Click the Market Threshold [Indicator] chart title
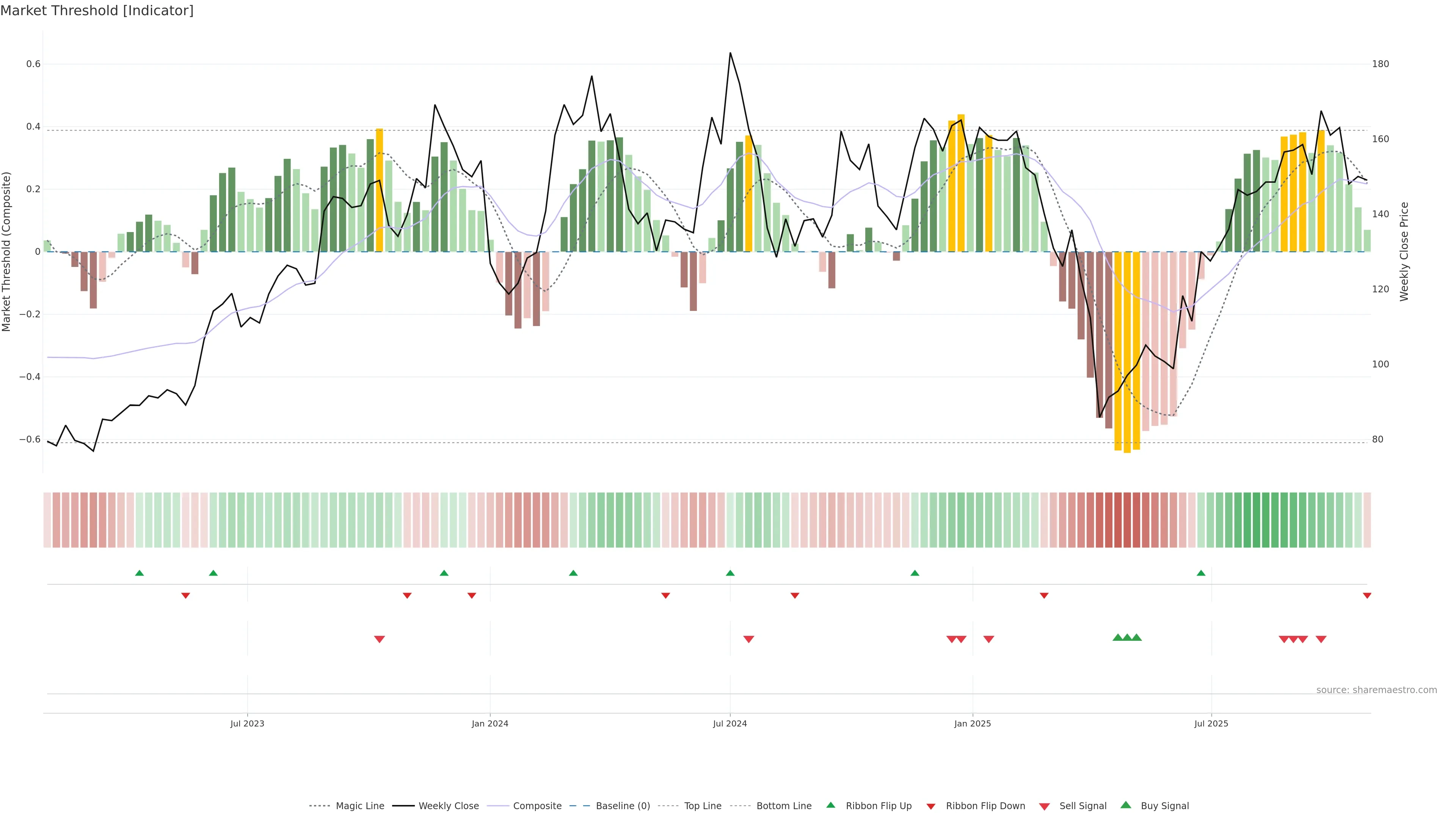The width and height of the screenshot is (1456, 819). [97, 11]
